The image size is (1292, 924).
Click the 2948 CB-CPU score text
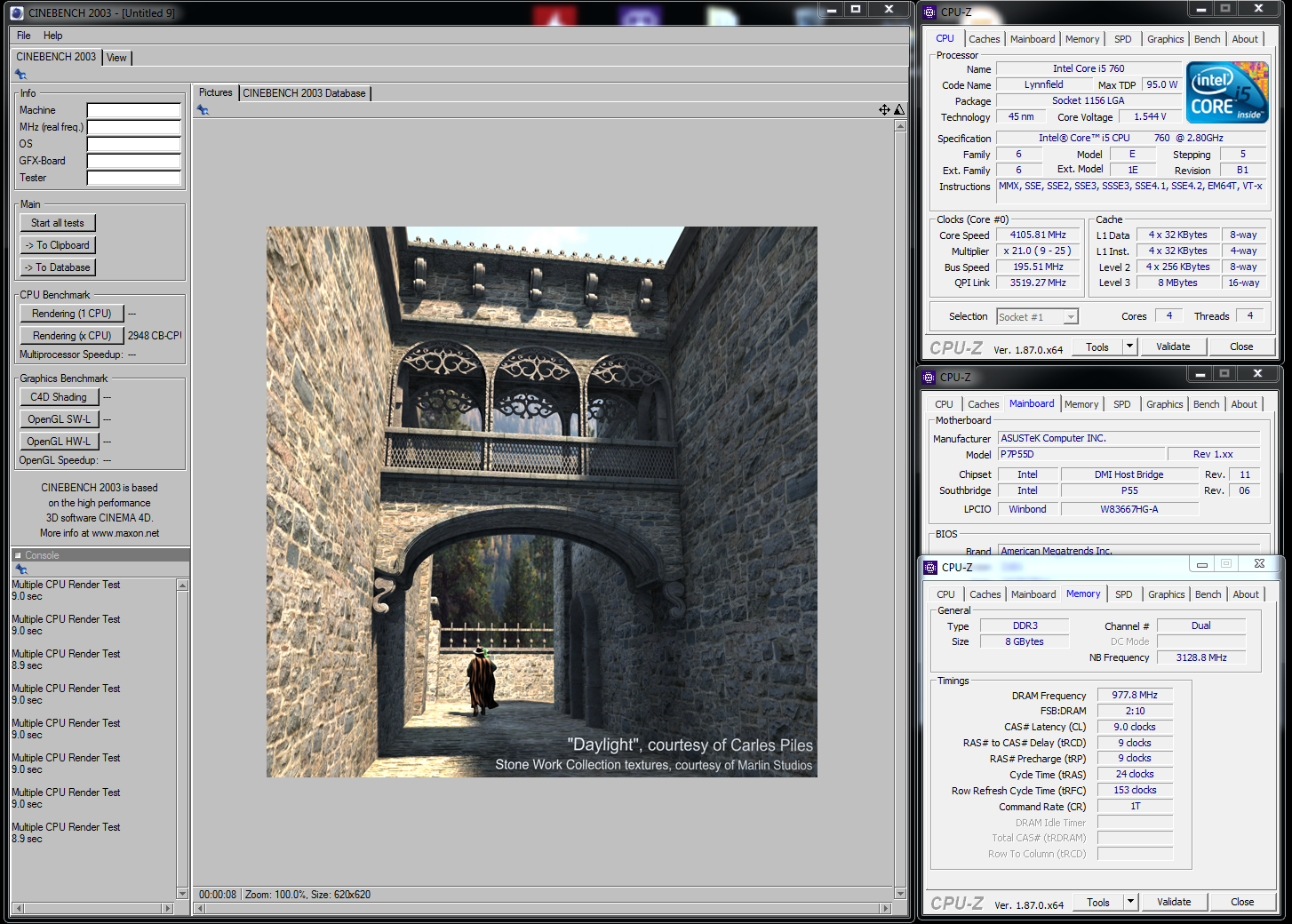(x=155, y=336)
